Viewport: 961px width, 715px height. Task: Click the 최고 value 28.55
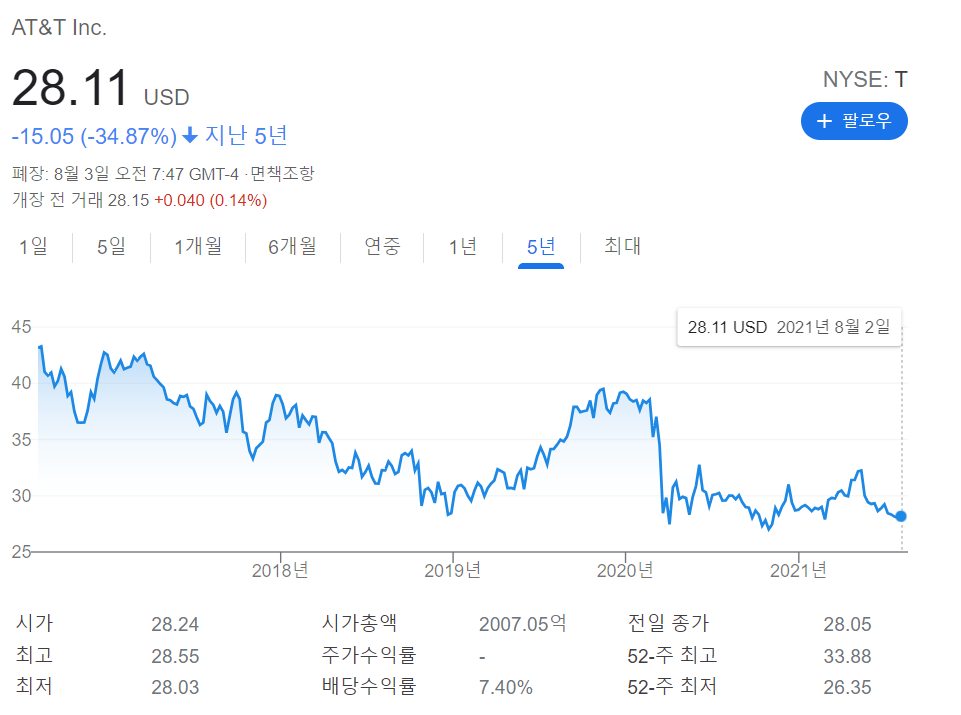click(175, 656)
